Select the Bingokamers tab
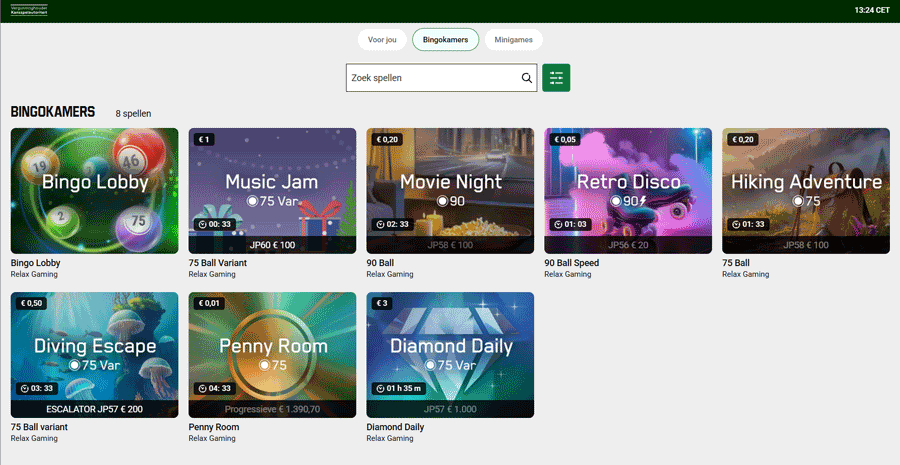Viewport: 900px width, 465px height. pyautogui.click(x=445, y=40)
